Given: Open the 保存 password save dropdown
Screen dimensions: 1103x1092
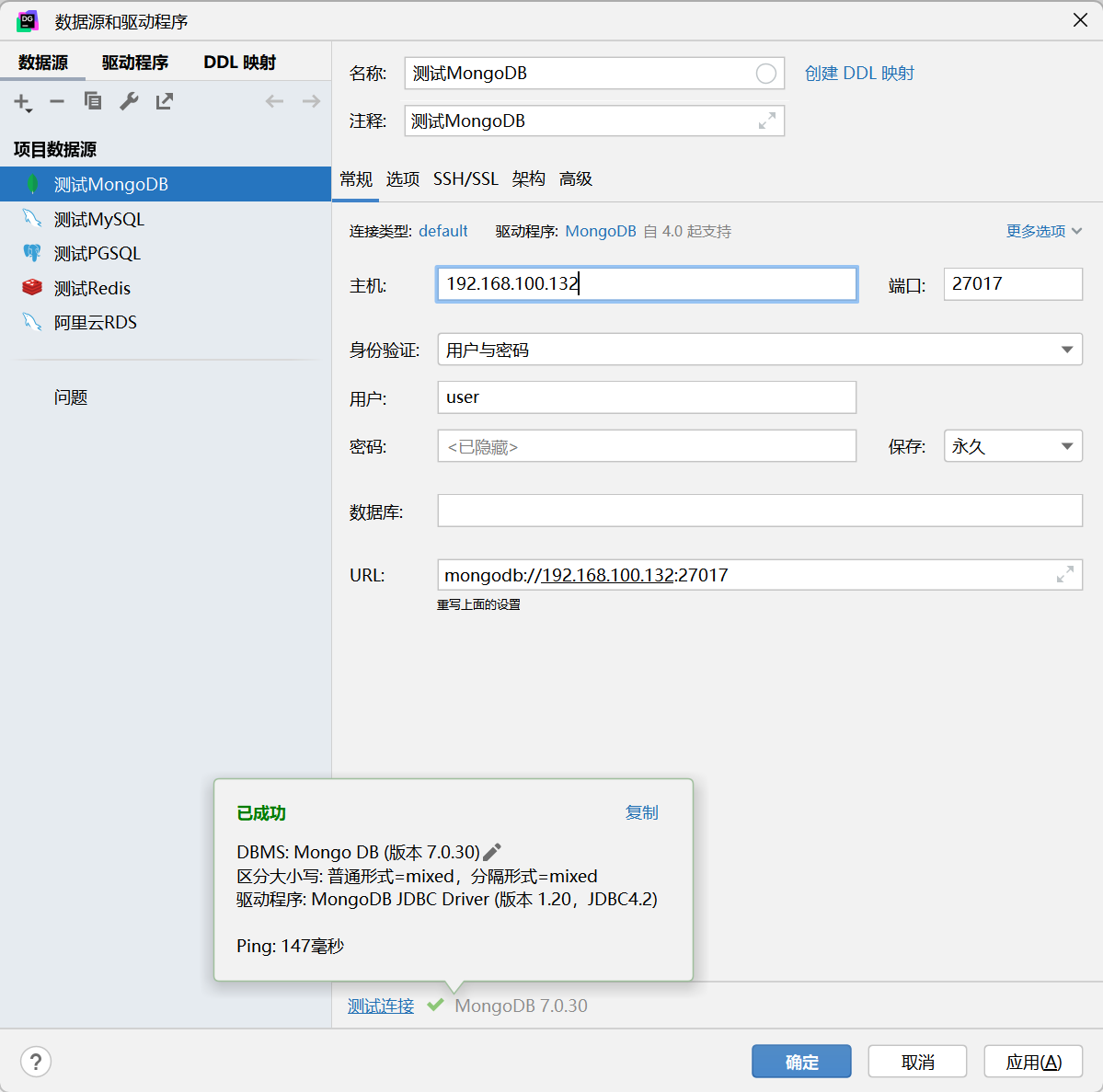Looking at the screenshot, I should tap(1013, 446).
